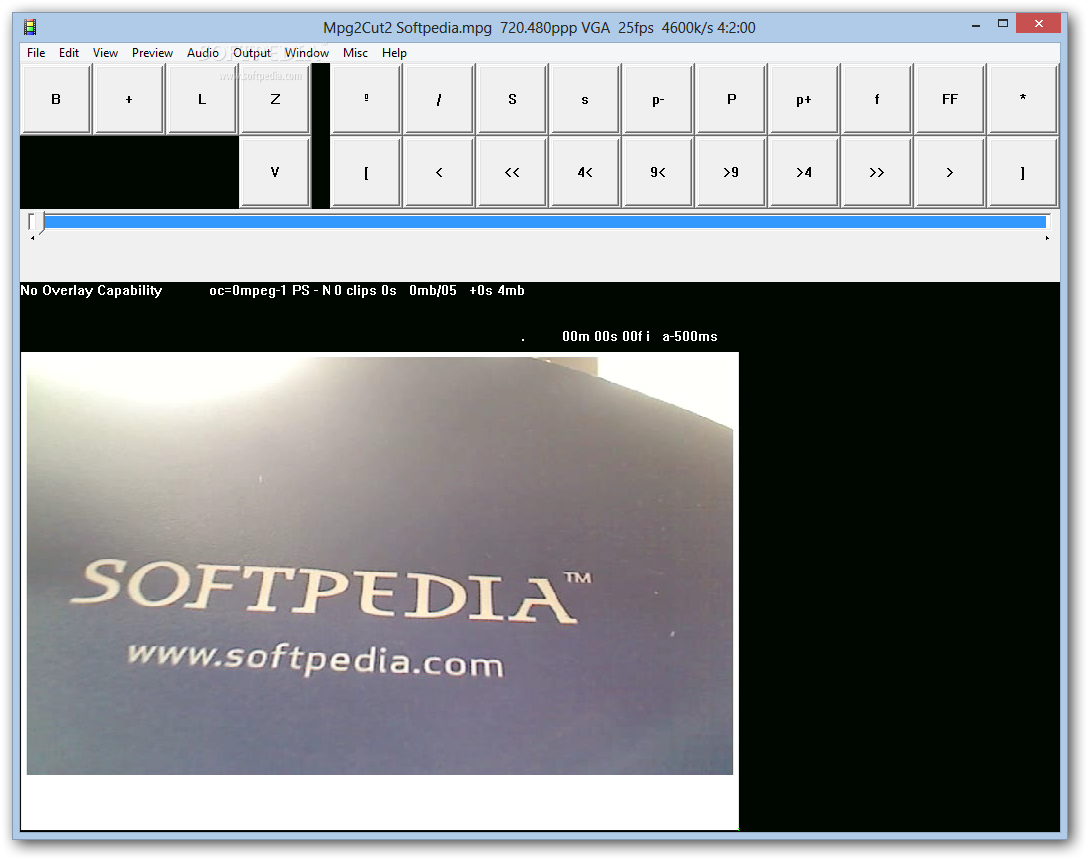Screen dimensions: 1088x860
Task: Click the Mpg2Cut2 app icon in the title bar
Action: [x=30, y=28]
